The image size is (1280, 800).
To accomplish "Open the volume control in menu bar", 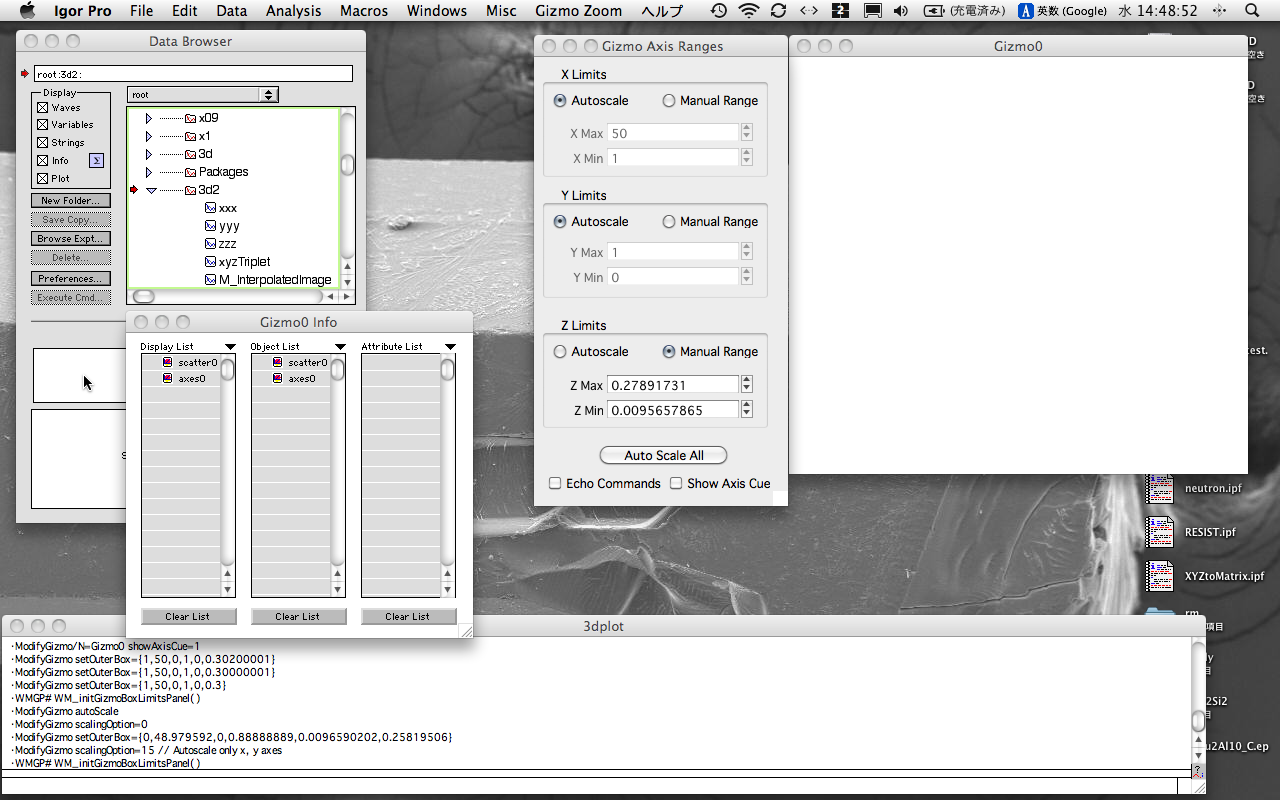I will tap(901, 11).
